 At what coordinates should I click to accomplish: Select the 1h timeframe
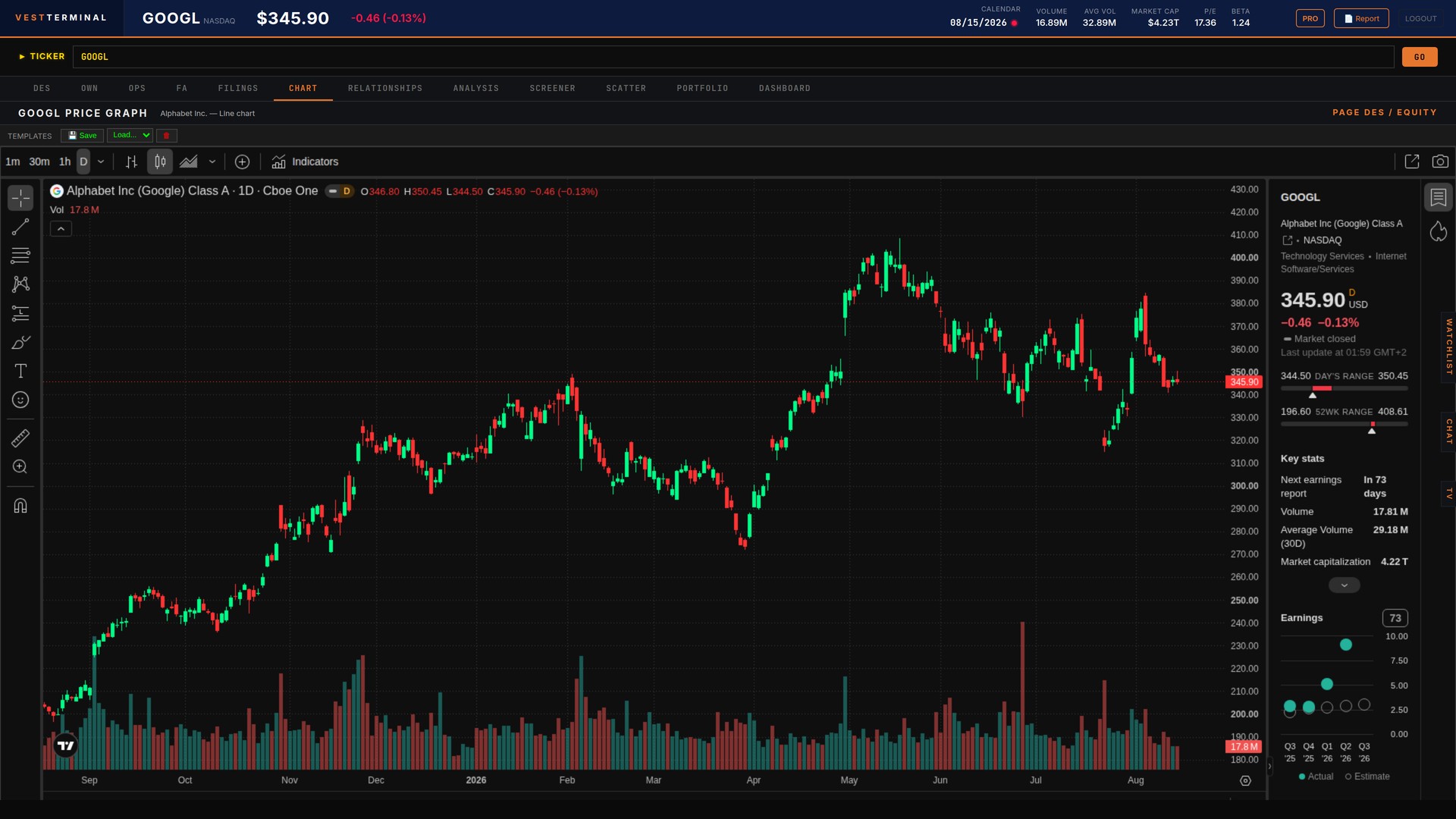[x=64, y=162]
